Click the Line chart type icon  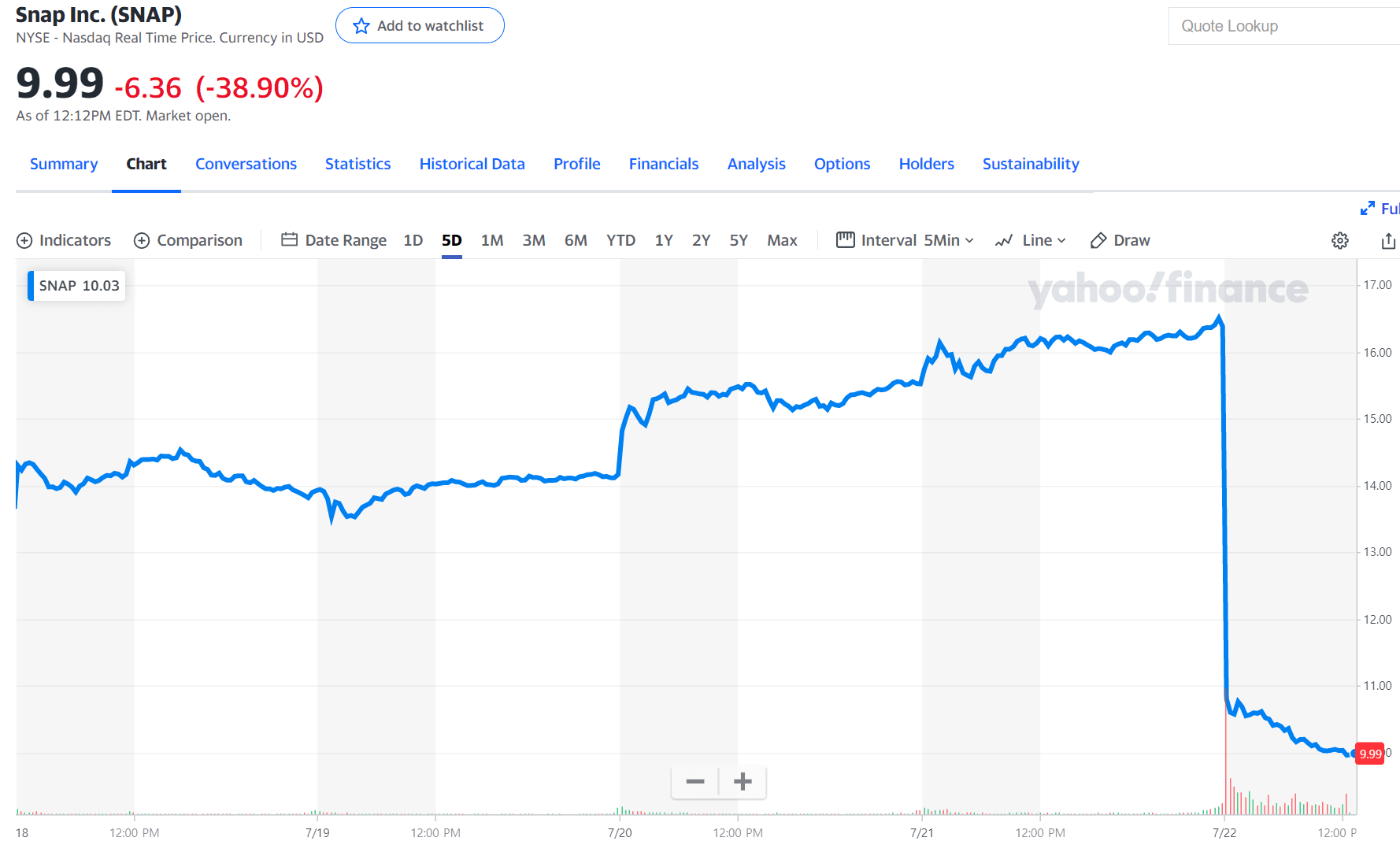tap(1004, 240)
